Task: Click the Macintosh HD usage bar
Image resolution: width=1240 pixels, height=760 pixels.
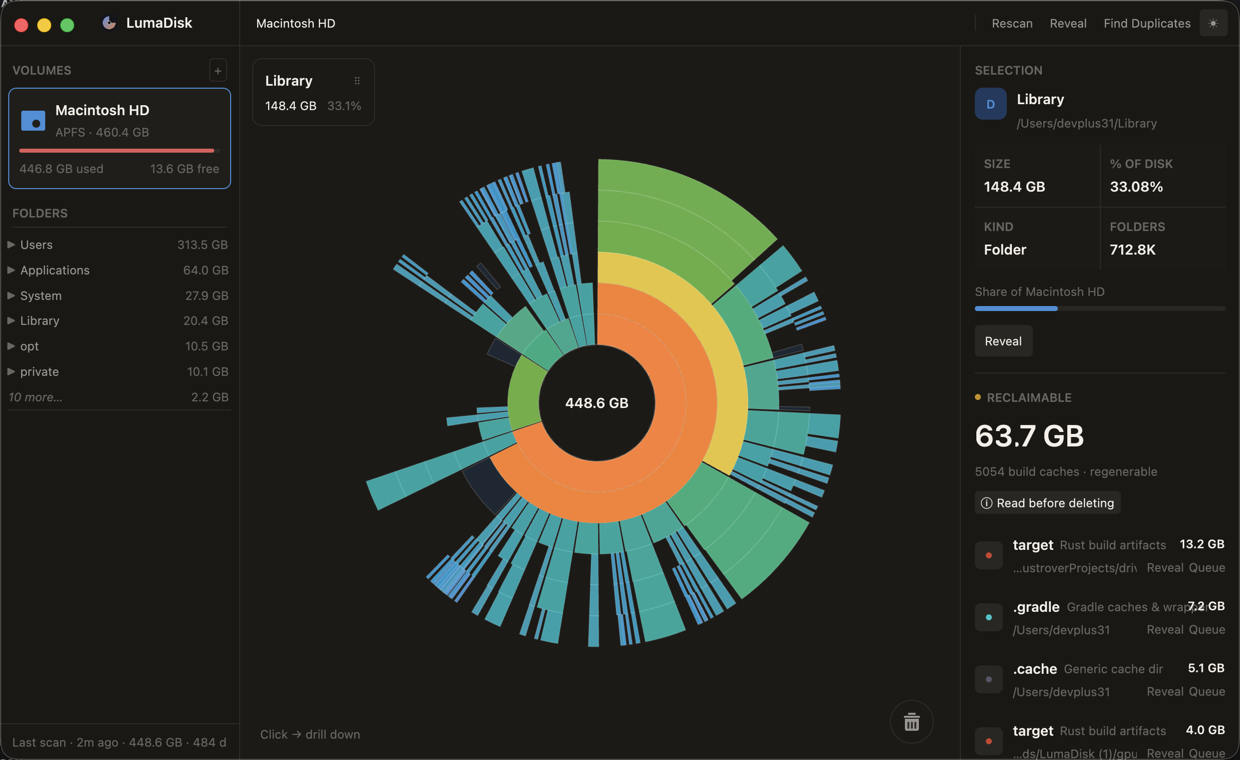Action: pos(119,151)
